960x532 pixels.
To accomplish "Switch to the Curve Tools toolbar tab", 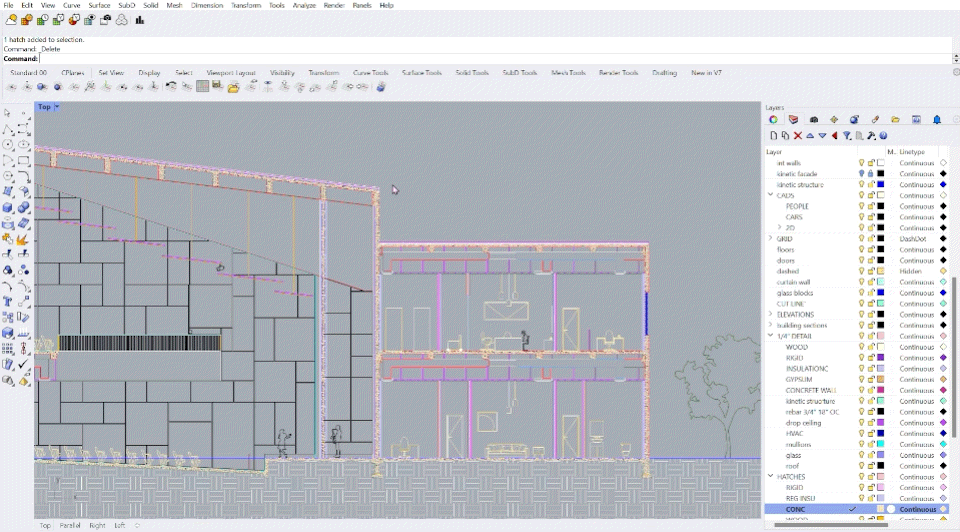I will pos(370,72).
